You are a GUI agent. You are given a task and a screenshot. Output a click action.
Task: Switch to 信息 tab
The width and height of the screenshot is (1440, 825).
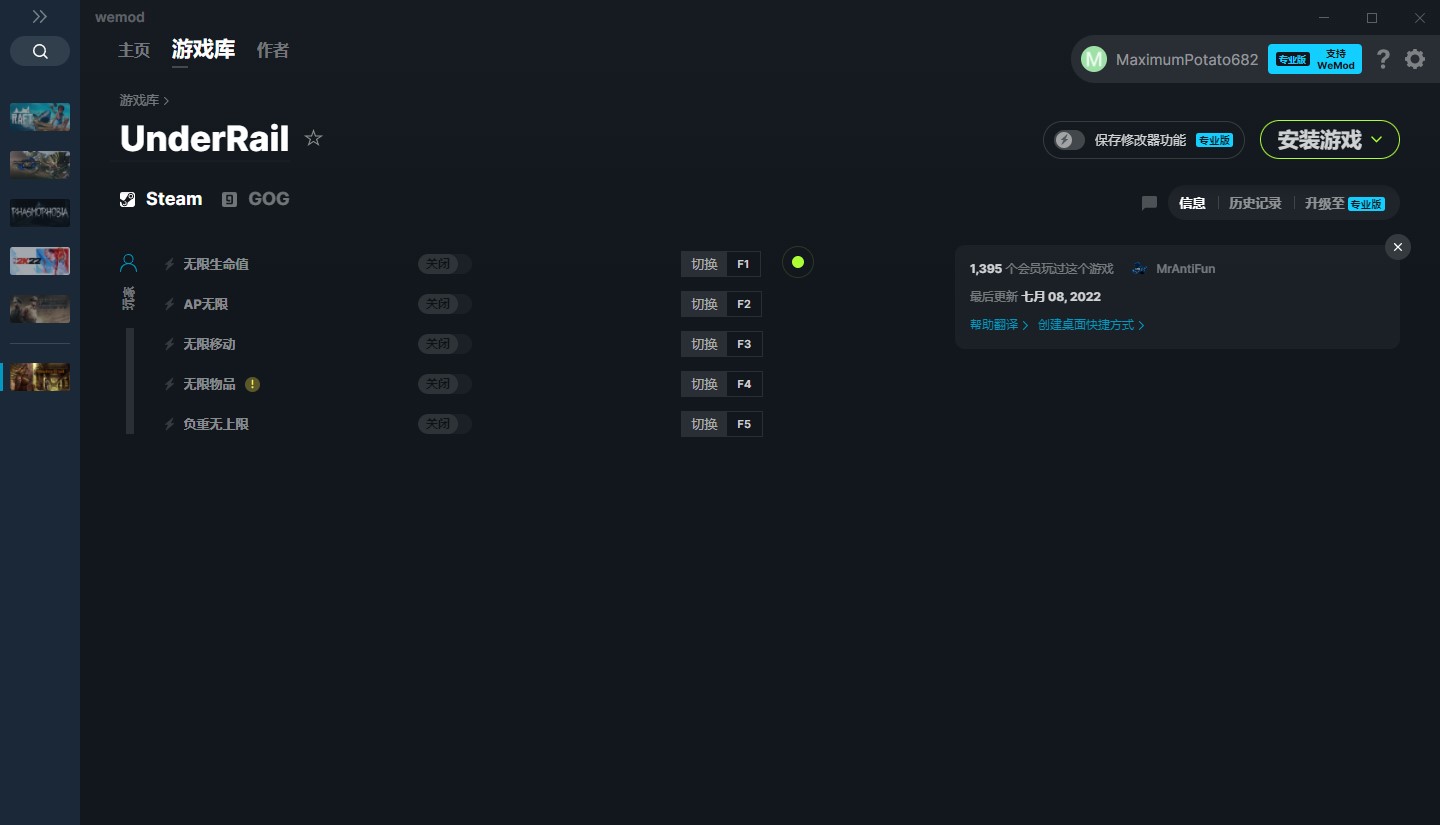click(1192, 203)
